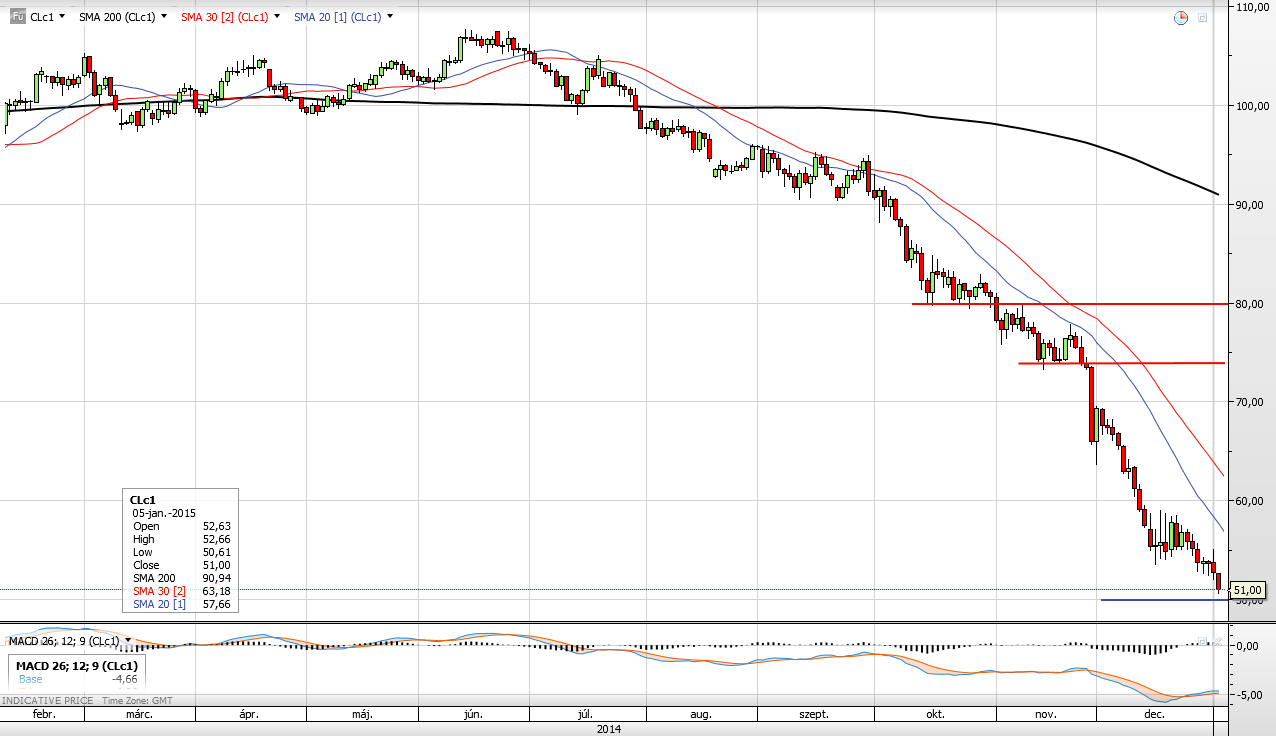Click júl. on the time axis

pyautogui.click(x=587, y=715)
